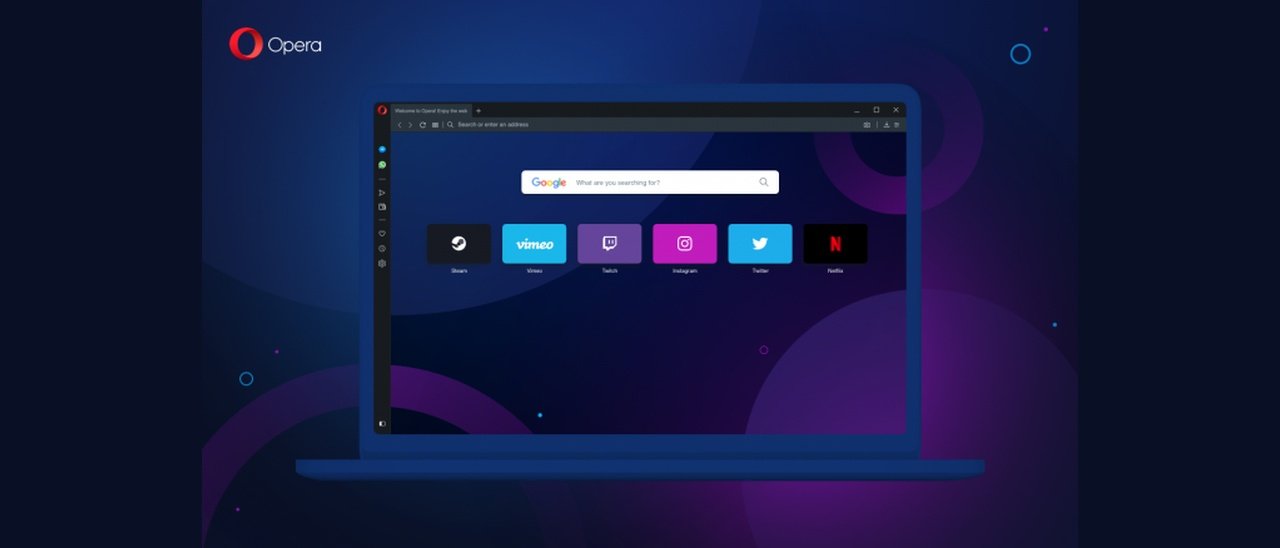Image resolution: width=1280 pixels, height=548 pixels.
Task: Click the magnifier in Google search box
Action: pos(764,182)
